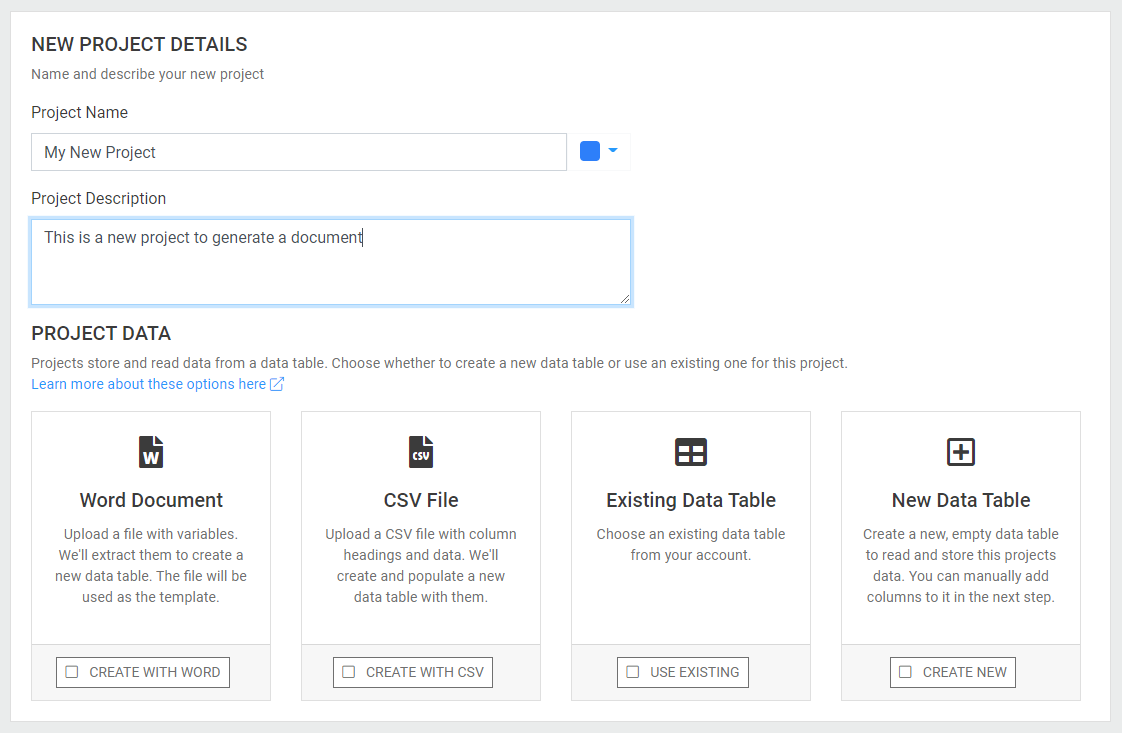Click the New Data Table description text
The image size is (1122, 733).
pyautogui.click(x=961, y=566)
